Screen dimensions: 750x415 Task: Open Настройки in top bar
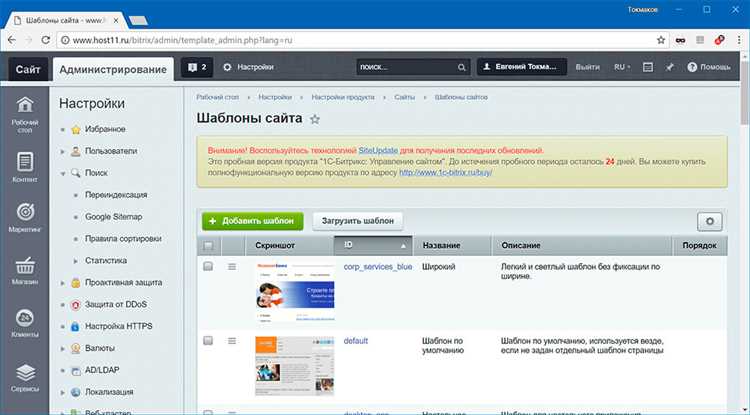tap(249, 67)
